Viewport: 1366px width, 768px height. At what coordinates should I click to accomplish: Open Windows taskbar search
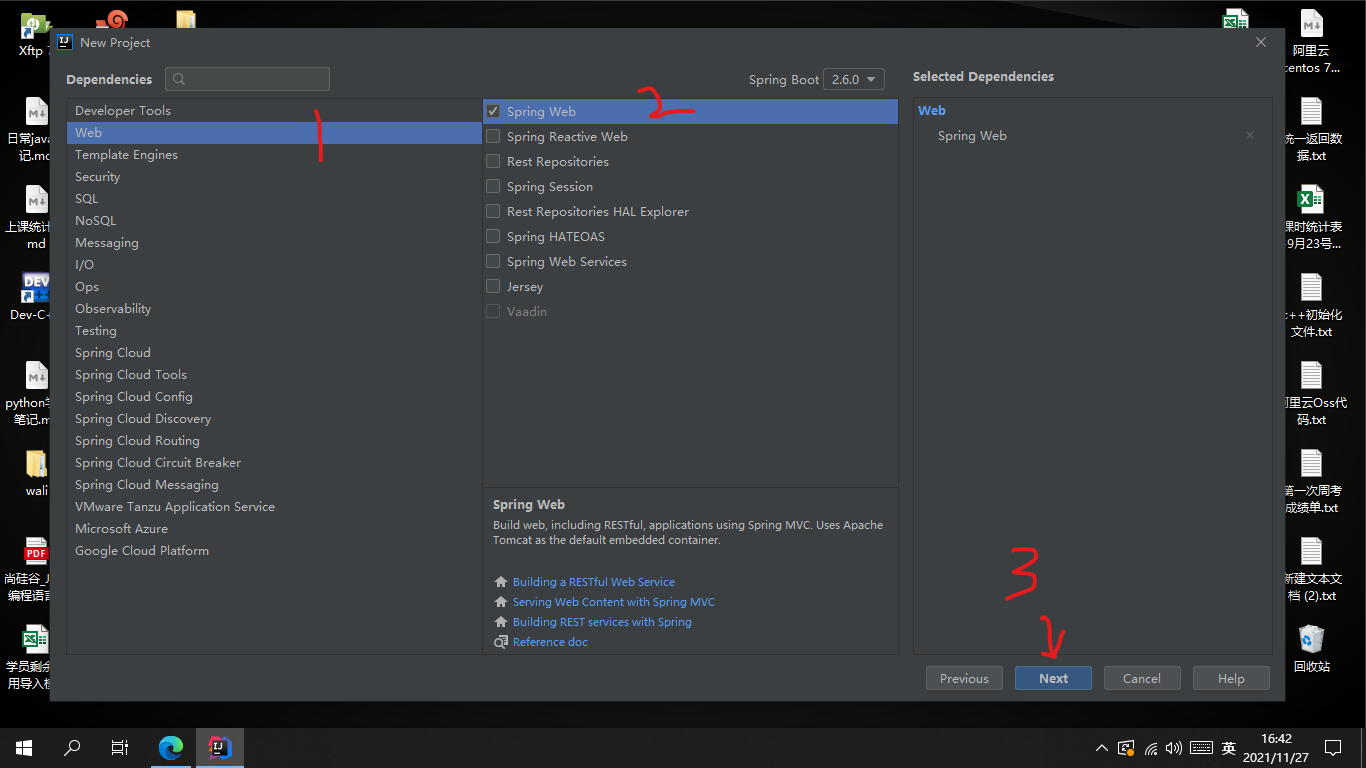click(72, 748)
